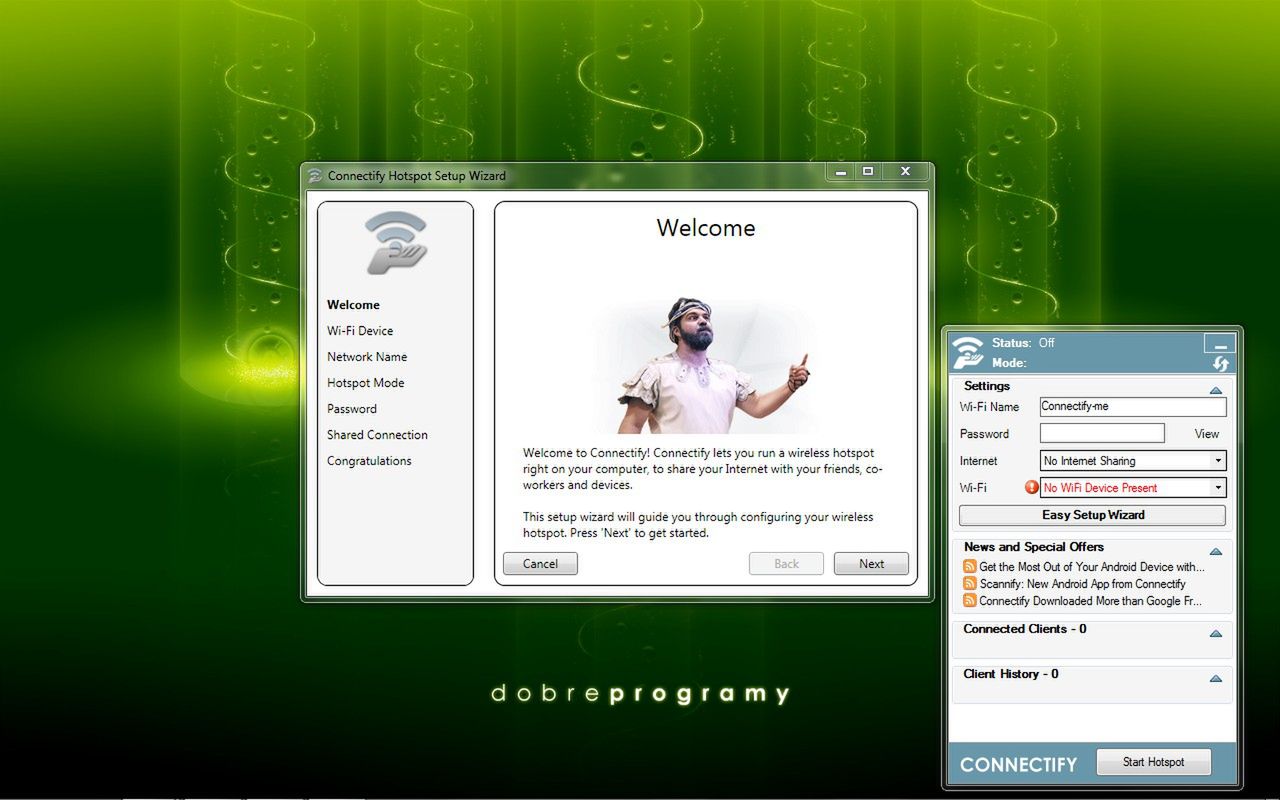Click the refresh arrows icon beside Mode

tap(1221, 364)
